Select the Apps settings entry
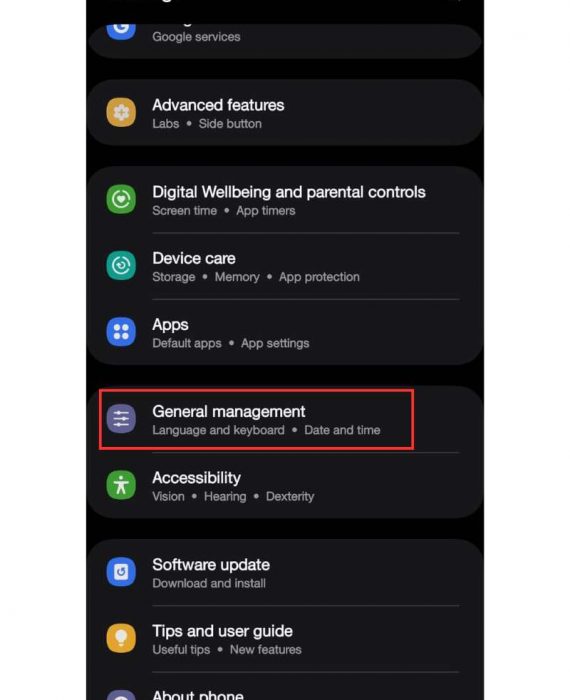This screenshot has width=570, height=700. [x=285, y=332]
